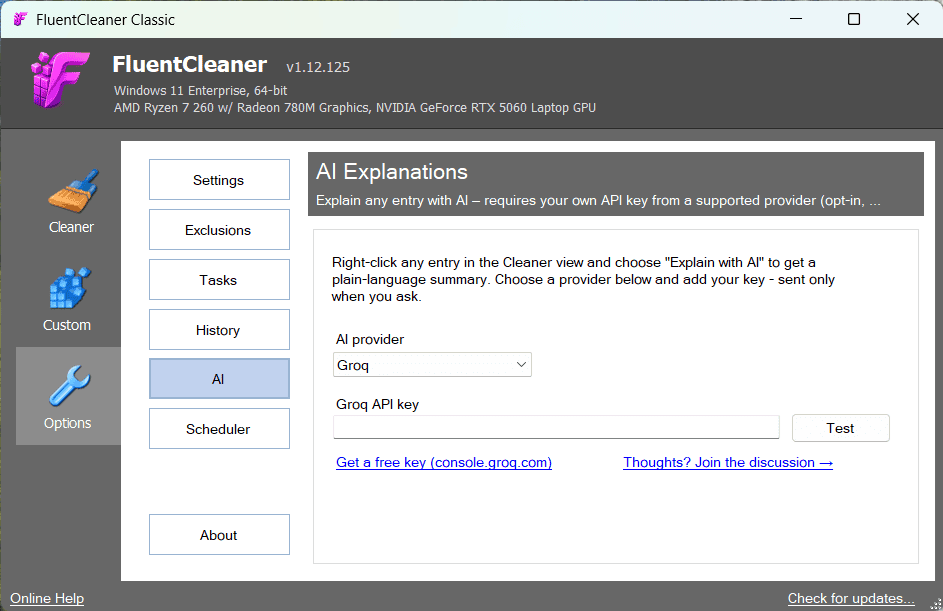Click the FluentCleaner logo in the header

pos(60,80)
